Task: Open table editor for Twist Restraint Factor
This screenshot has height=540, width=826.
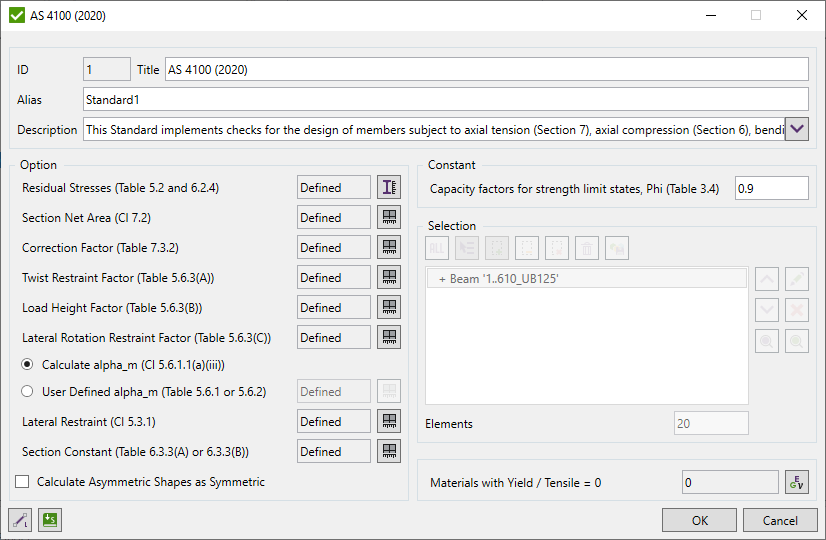Action: tap(388, 278)
